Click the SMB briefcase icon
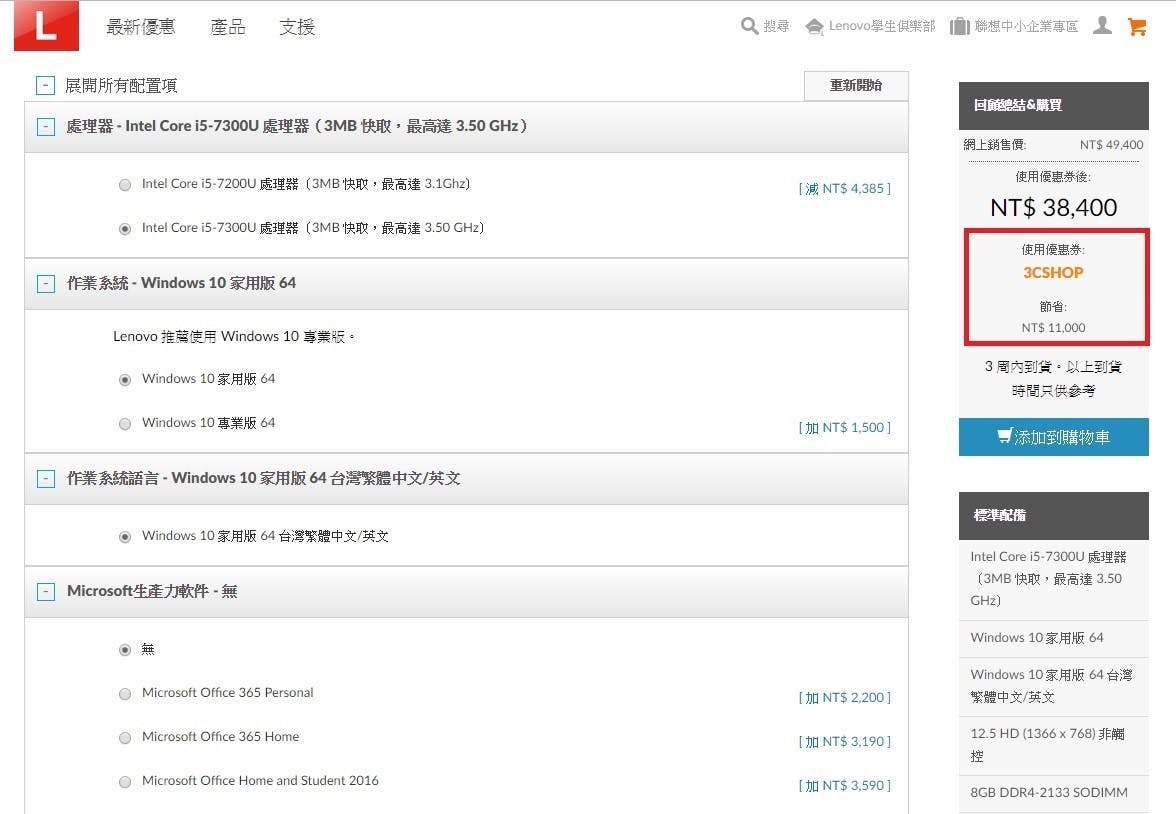Viewport: 1176px width, 814px height. coord(959,27)
